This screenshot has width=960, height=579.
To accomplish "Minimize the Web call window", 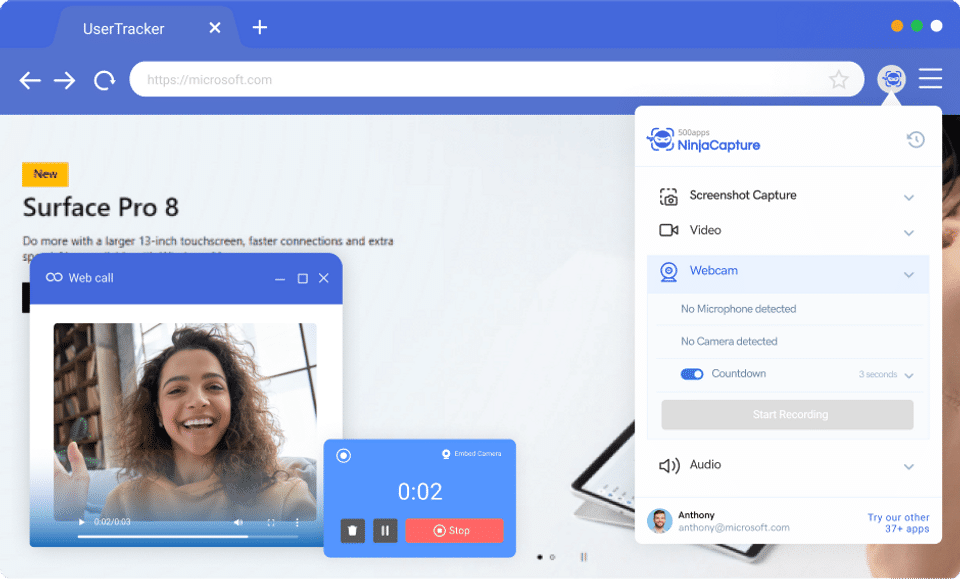I will point(280,278).
